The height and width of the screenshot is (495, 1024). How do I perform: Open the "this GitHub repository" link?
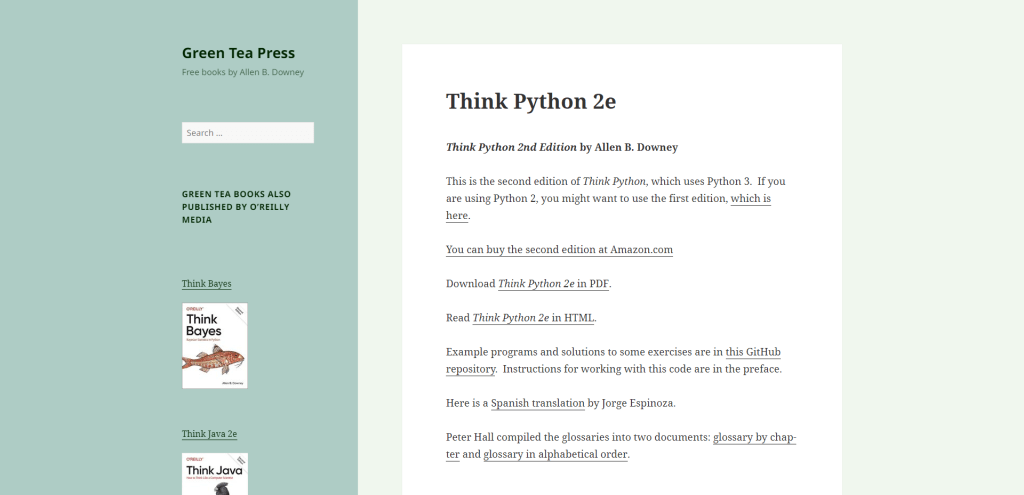point(753,352)
